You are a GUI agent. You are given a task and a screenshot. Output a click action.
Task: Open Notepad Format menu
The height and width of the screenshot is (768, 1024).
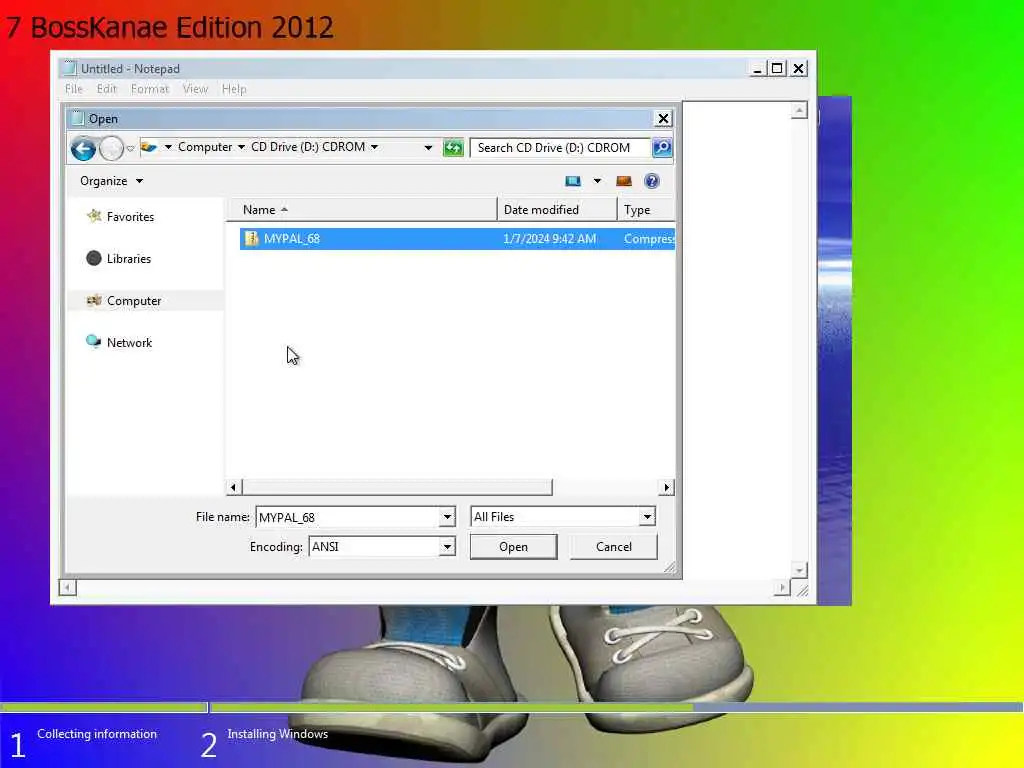point(150,89)
